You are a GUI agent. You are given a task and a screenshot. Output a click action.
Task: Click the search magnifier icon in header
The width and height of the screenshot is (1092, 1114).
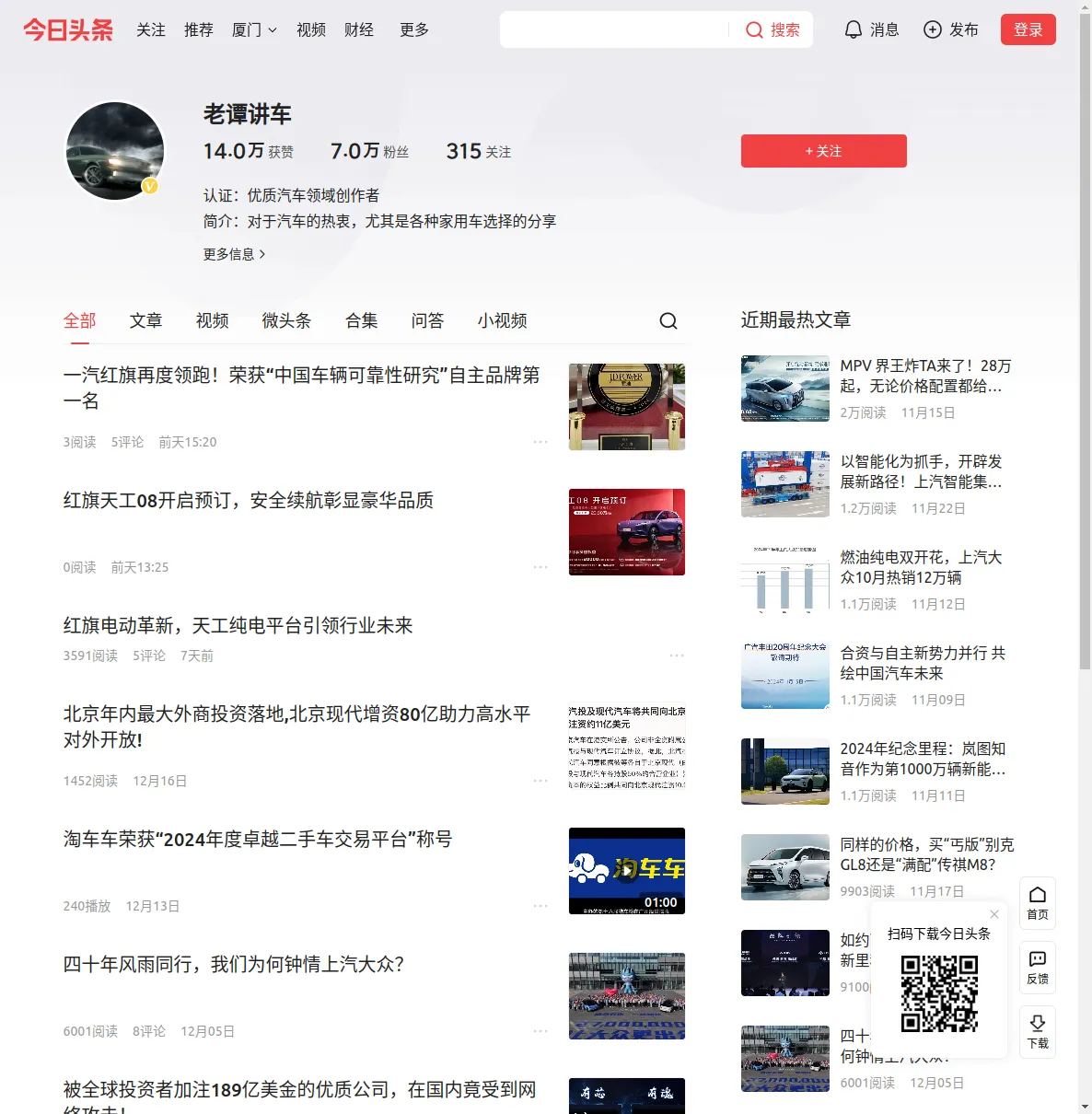[x=754, y=30]
